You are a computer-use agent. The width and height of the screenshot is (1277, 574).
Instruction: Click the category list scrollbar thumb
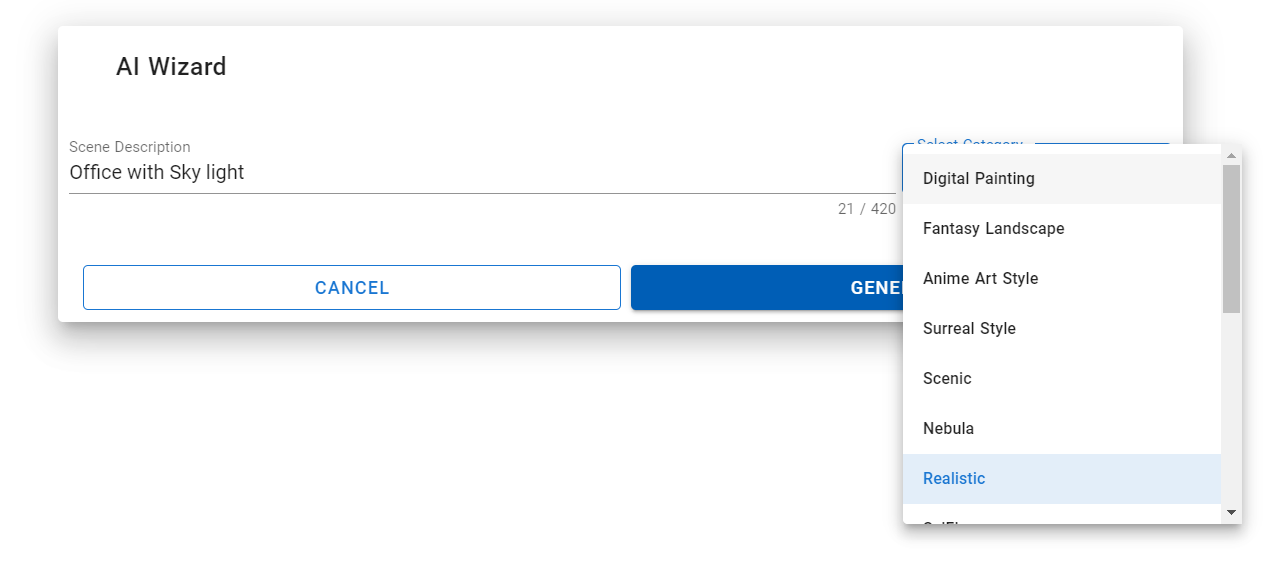tap(1231, 238)
